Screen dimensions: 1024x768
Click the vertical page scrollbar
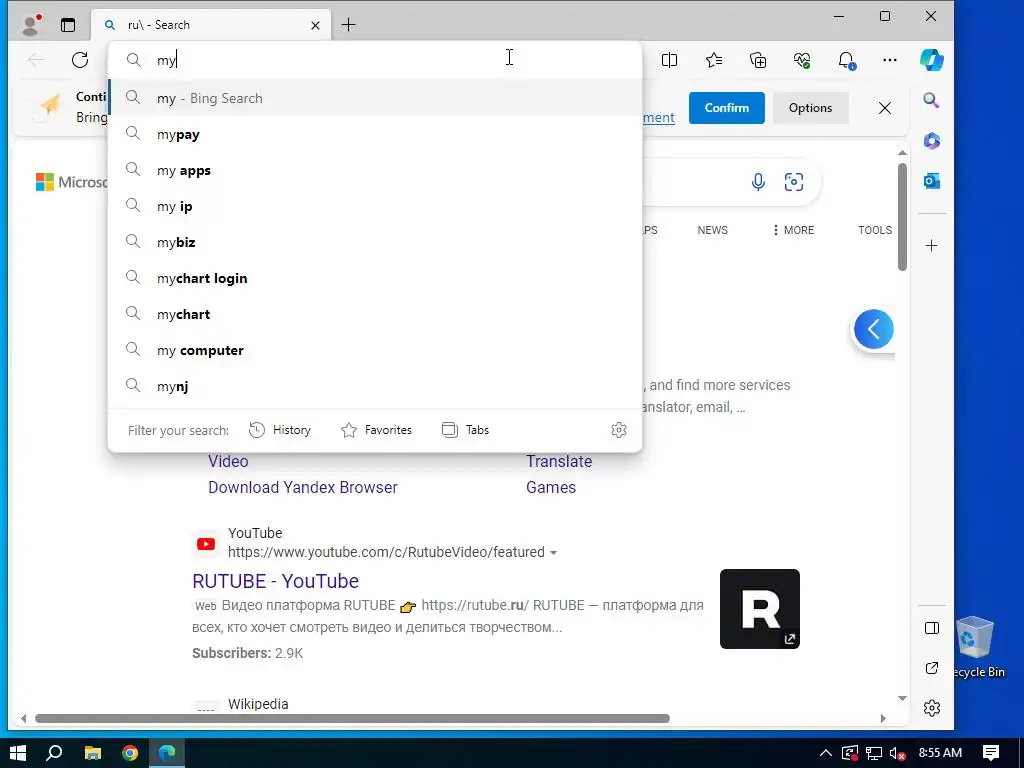(x=902, y=216)
